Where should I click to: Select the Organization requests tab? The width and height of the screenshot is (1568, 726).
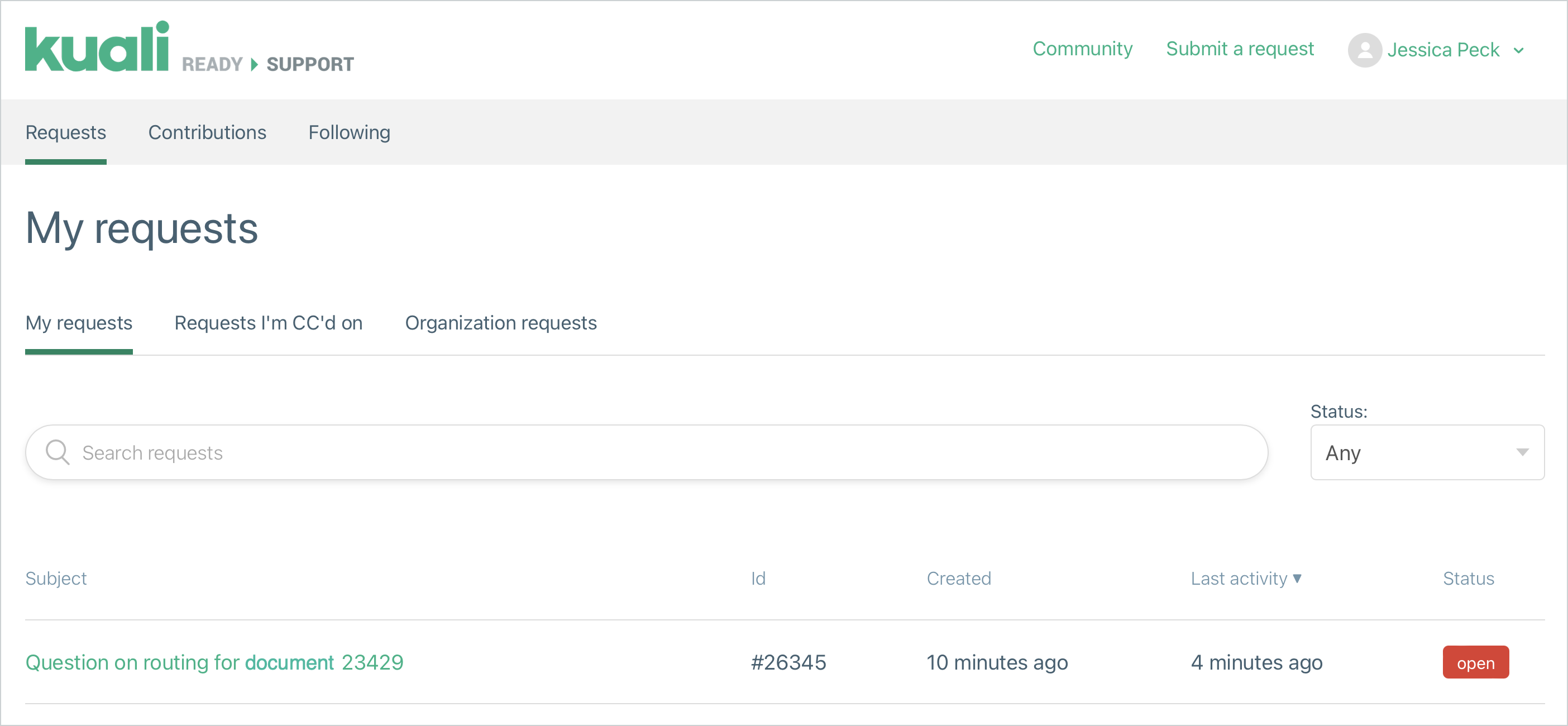(x=500, y=323)
